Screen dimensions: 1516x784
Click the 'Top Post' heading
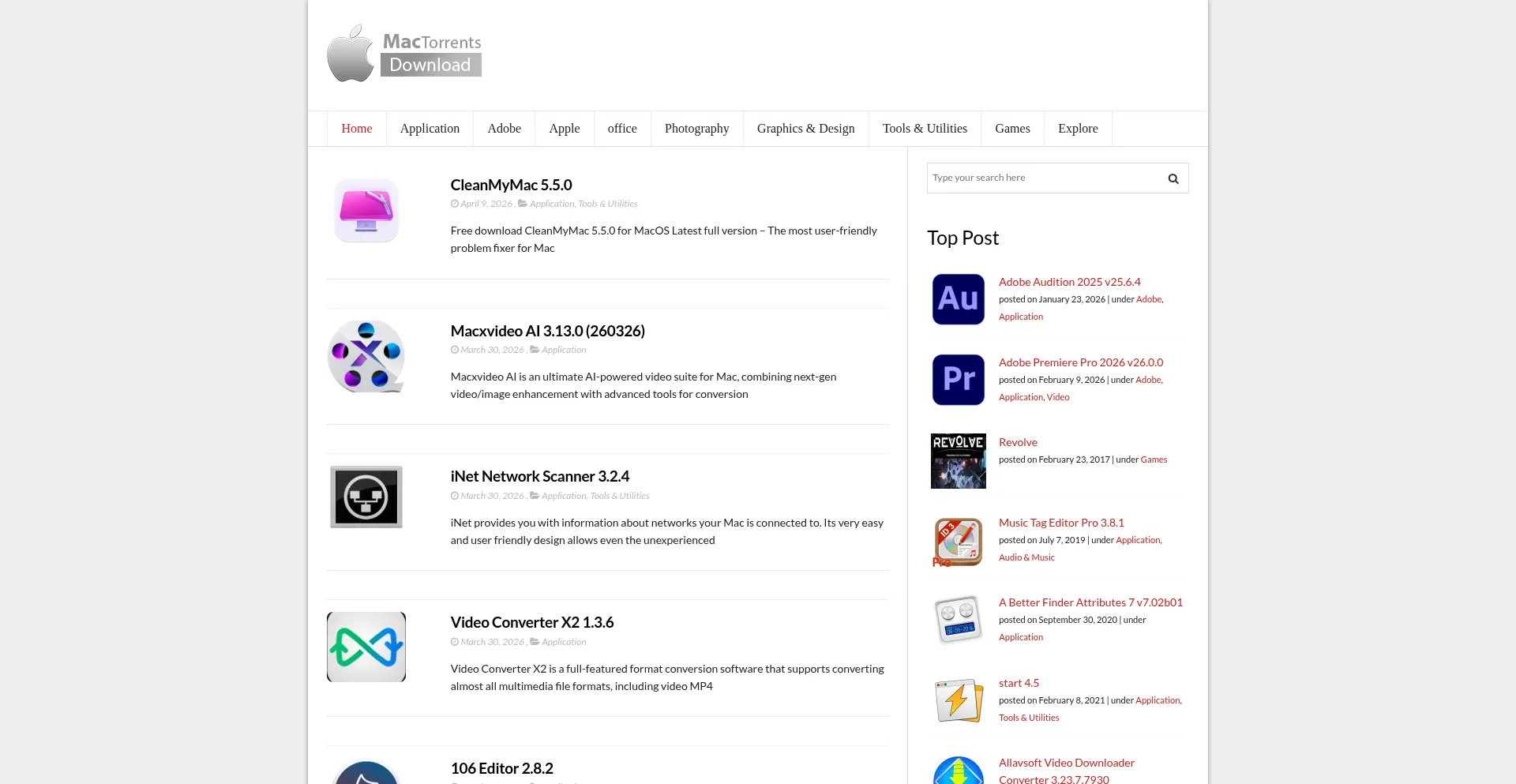(963, 238)
